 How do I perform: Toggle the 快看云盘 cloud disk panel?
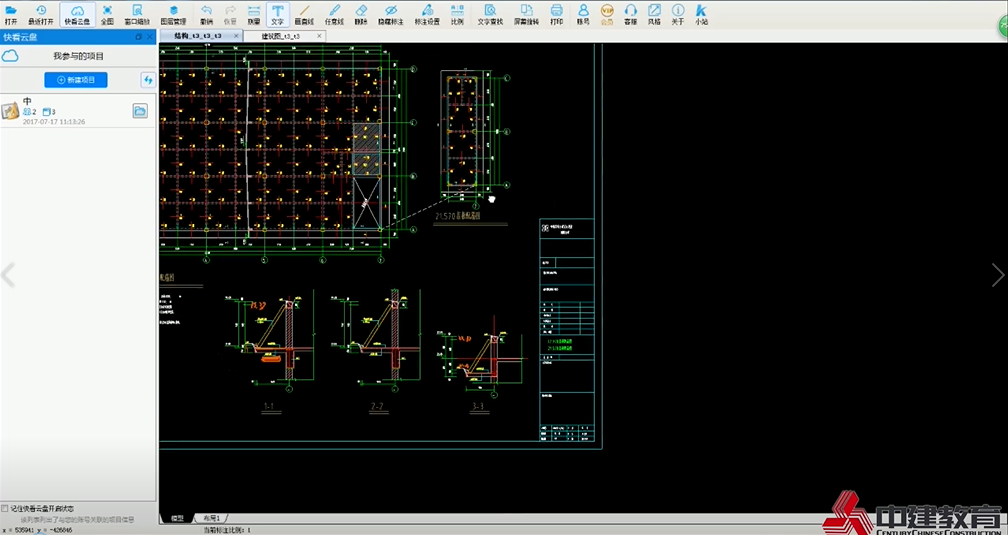77,14
